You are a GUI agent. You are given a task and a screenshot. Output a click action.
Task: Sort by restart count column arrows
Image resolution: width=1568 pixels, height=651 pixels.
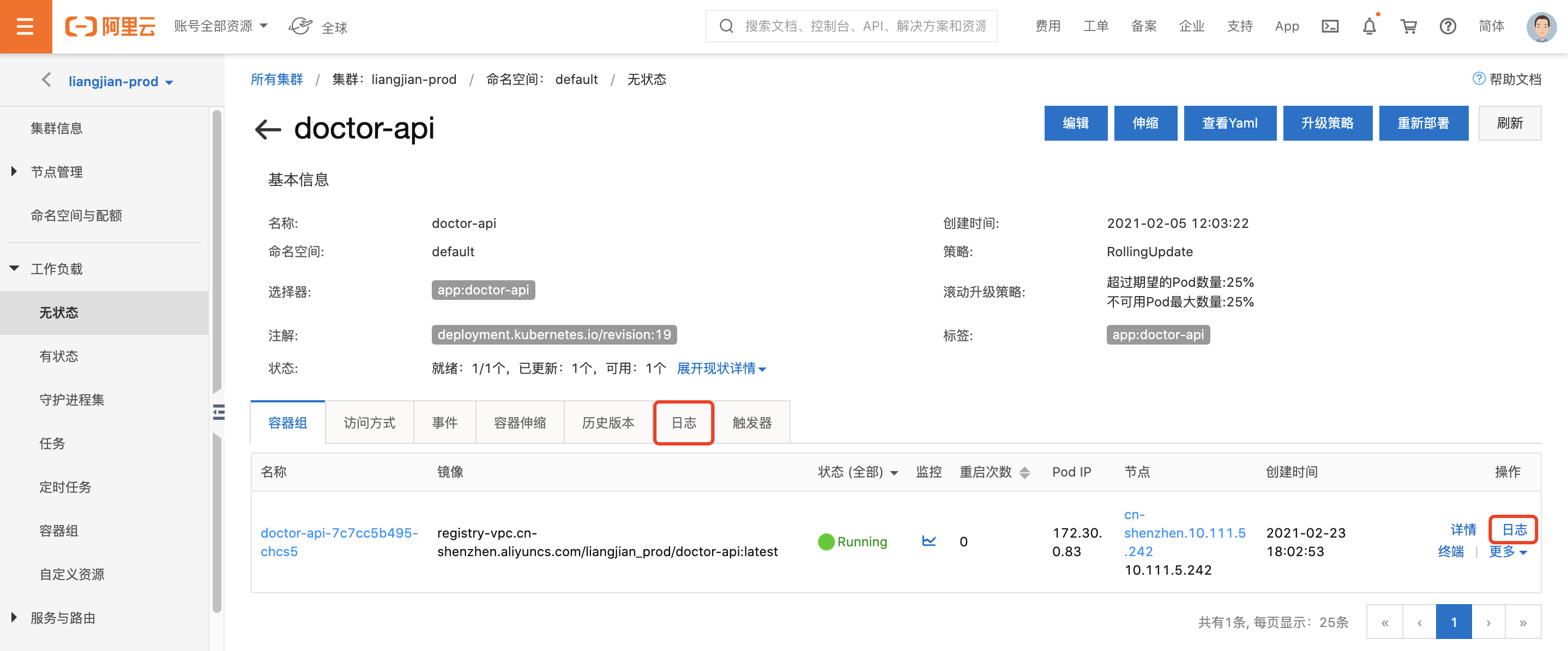coord(1024,473)
